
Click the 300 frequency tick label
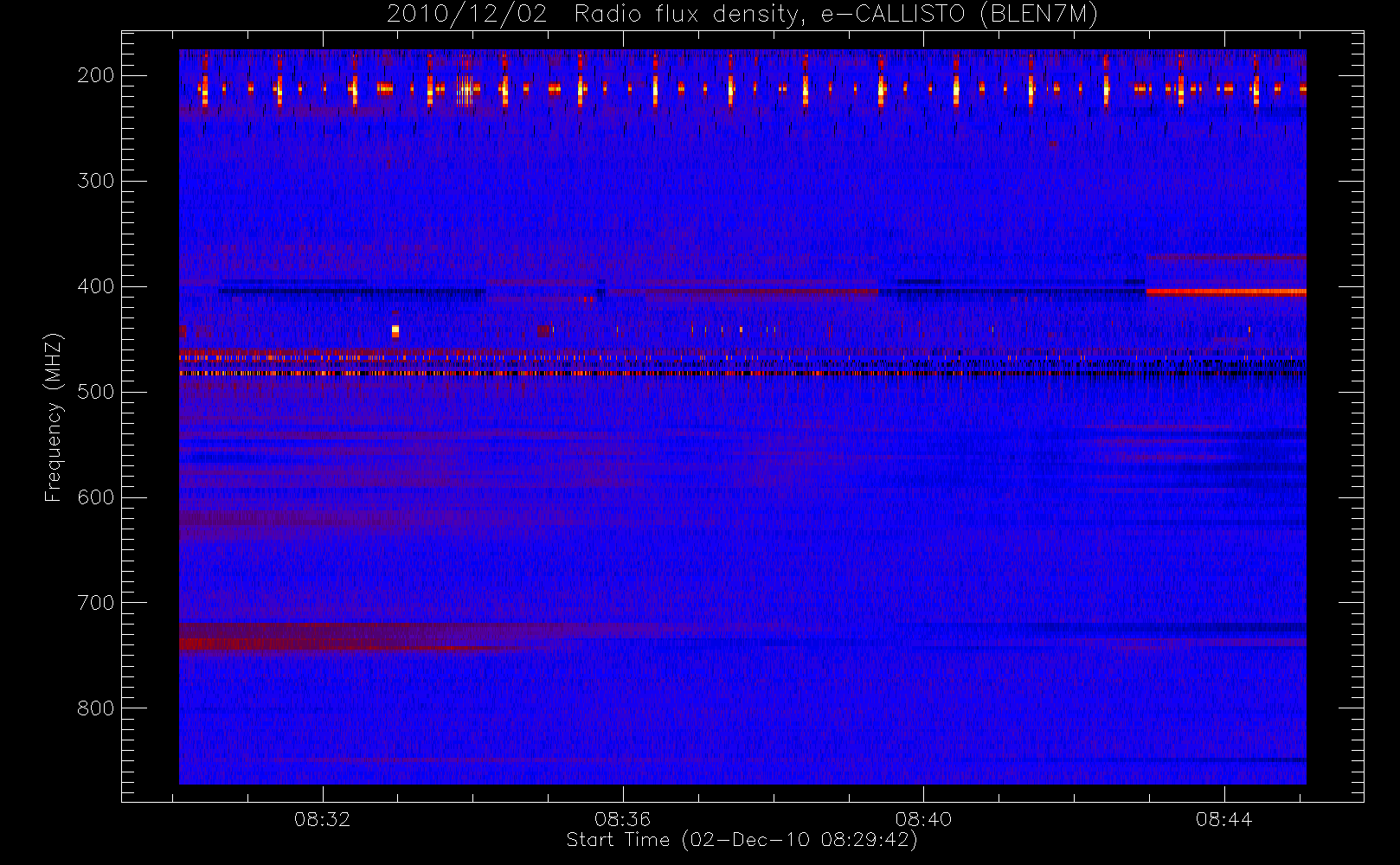pos(96,181)
